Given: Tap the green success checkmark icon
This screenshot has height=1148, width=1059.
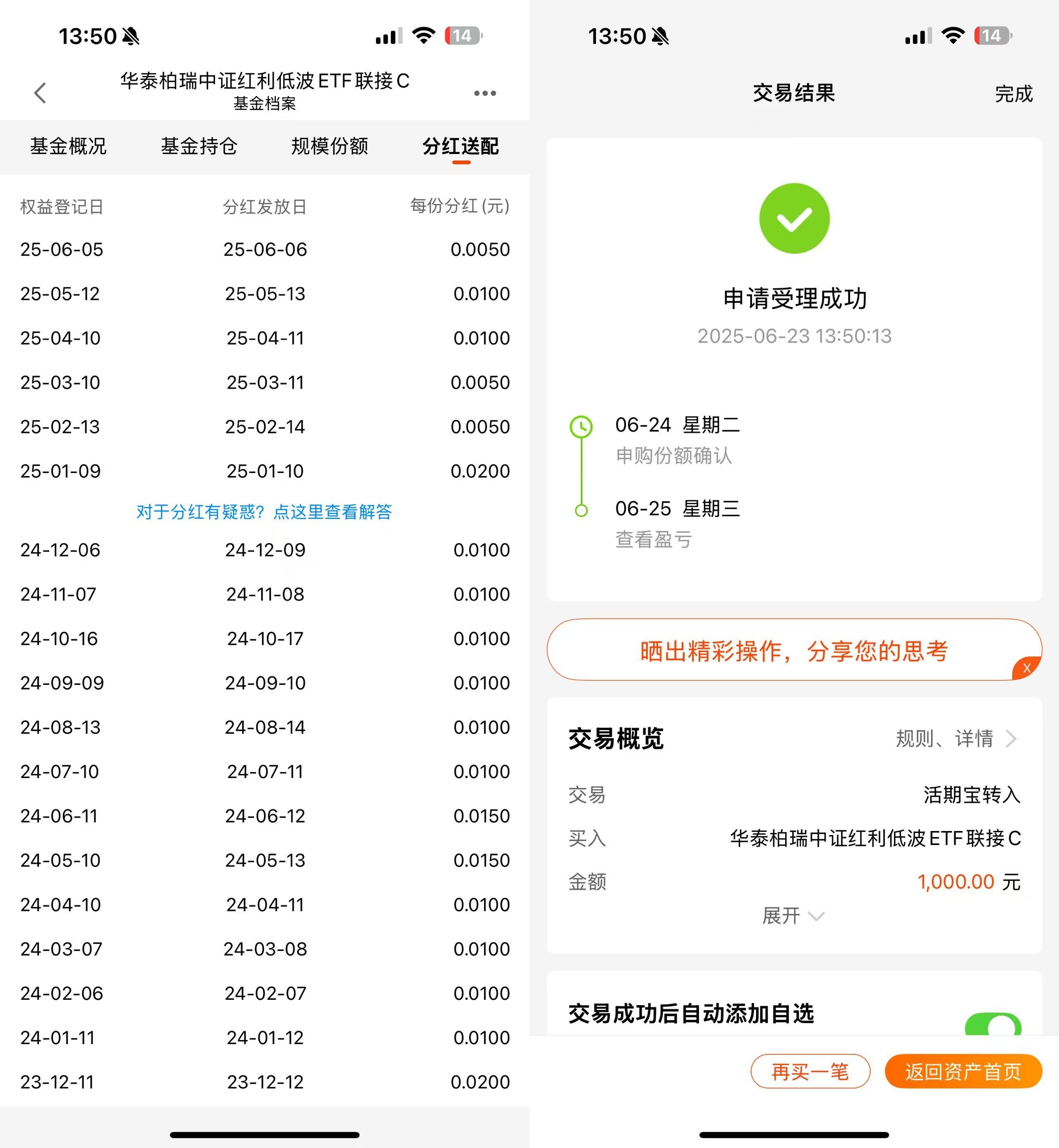Looking at the screenshot, I should tap(794, 219).
